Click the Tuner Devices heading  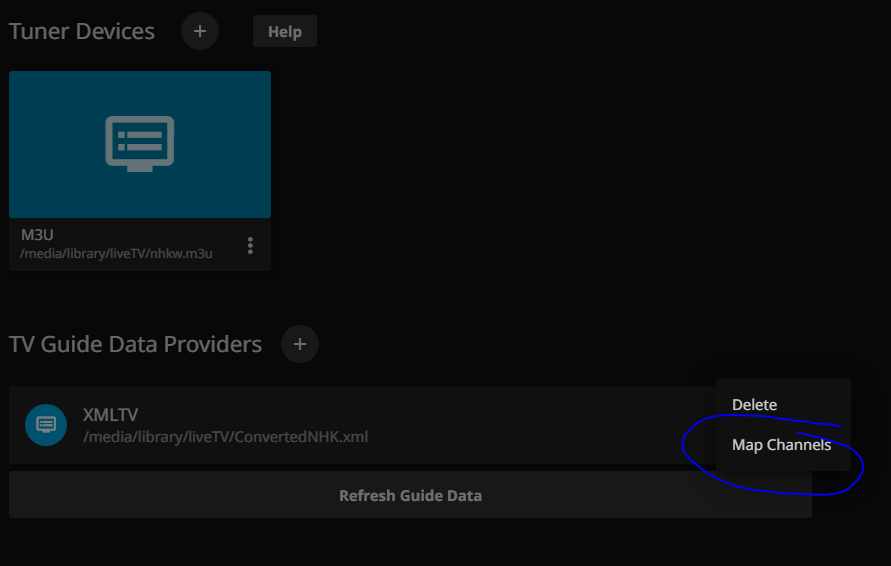click(82, 31)
